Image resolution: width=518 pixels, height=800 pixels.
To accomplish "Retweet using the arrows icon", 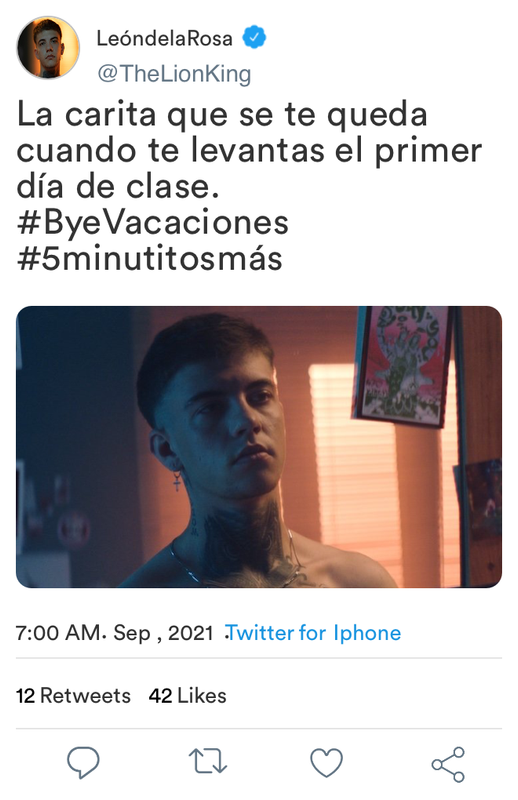I will 207,762.
